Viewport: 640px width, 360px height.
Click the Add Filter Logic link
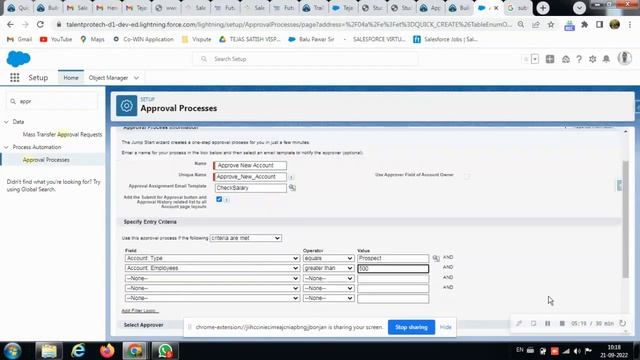click(139, 311)
